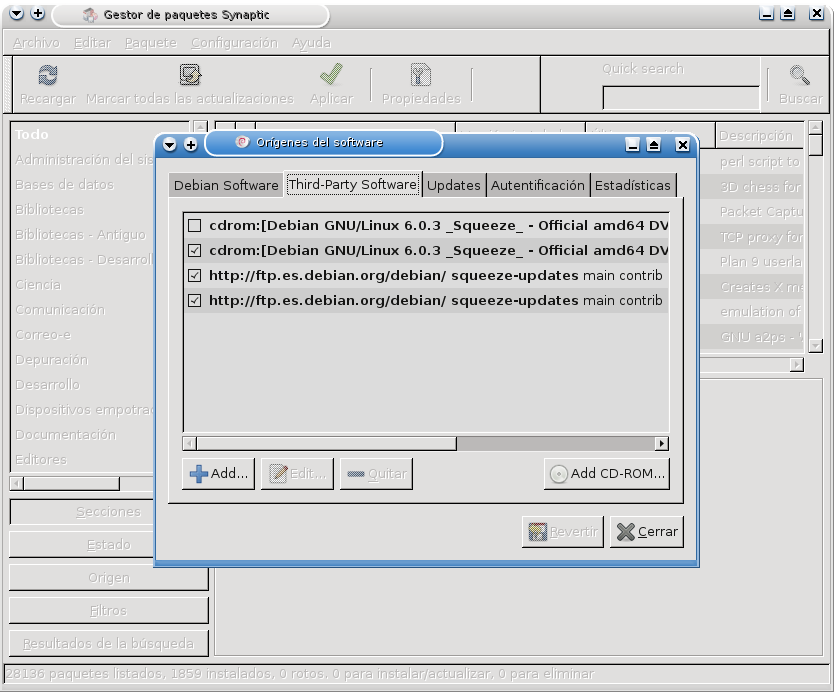Click the Add CD-ROM disc icon
The height and width of the screenshot is (692, 834).
(560, 473)
